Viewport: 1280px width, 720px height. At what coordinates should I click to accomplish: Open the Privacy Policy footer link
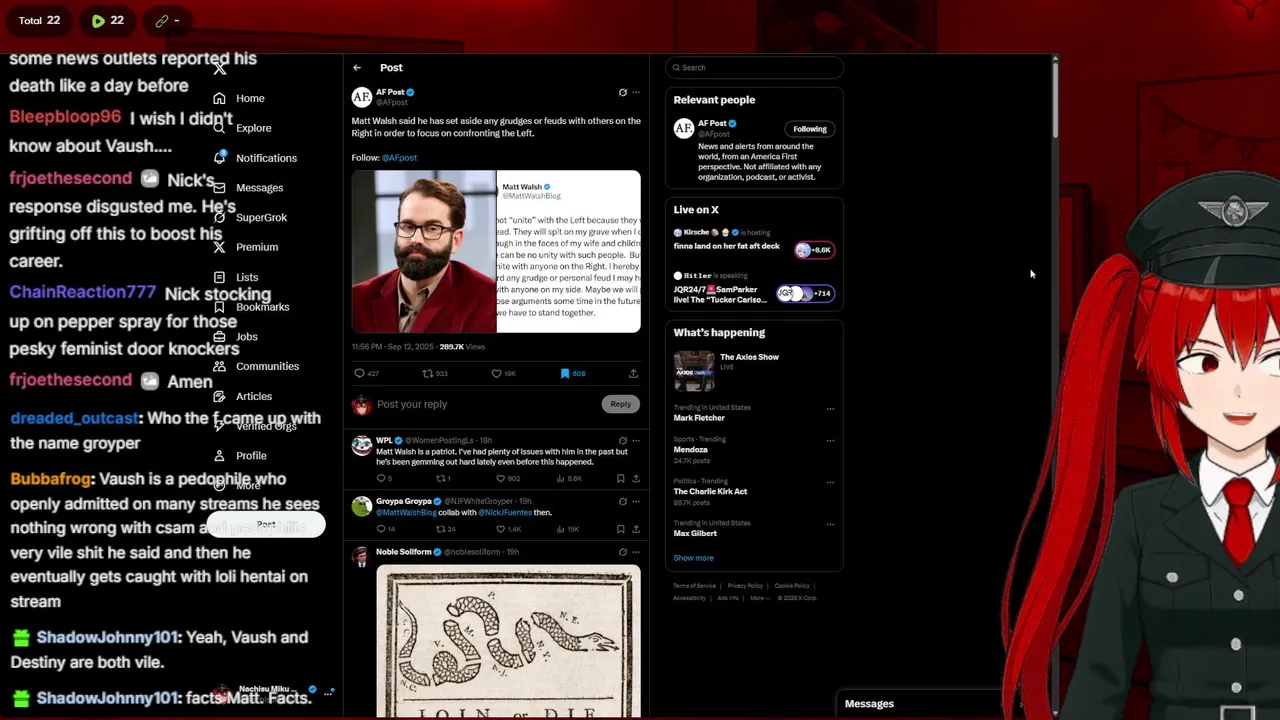pos(745,586)
